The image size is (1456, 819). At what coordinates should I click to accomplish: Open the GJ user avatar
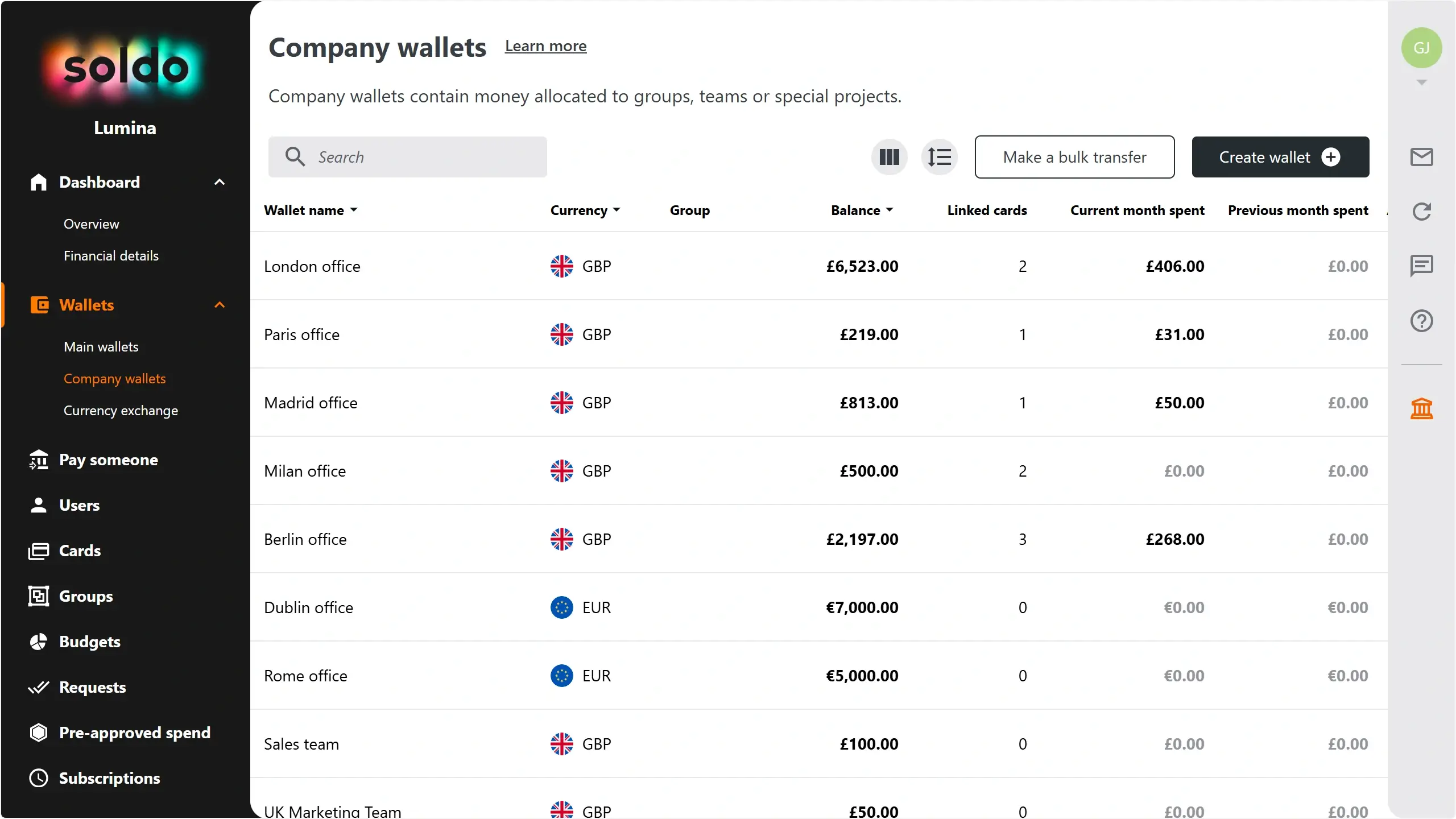tap(1421, 48)
